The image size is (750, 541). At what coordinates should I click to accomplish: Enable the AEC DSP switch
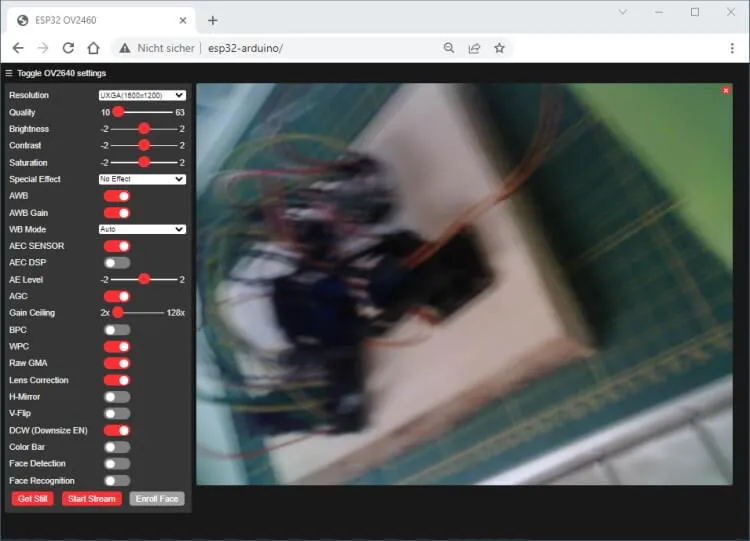(117, 263)
